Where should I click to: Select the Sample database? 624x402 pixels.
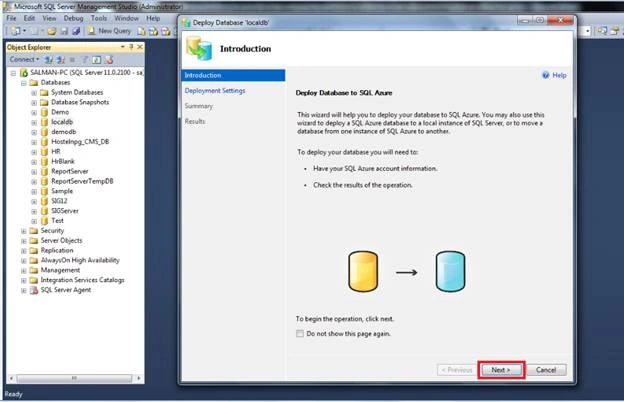[x=62, y=191]
